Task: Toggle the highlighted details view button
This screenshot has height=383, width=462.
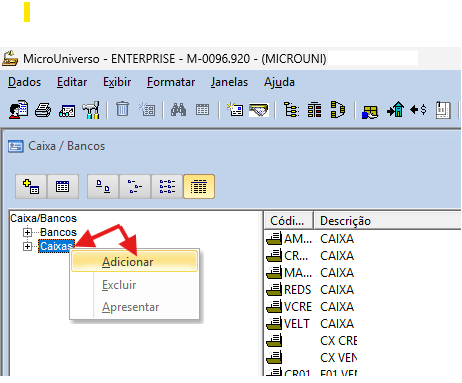Action: click(x=199, y=186)
